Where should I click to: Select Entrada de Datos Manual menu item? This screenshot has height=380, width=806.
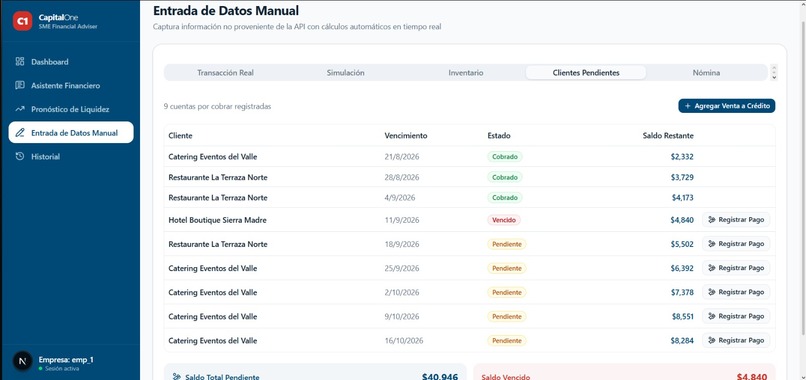71,133
